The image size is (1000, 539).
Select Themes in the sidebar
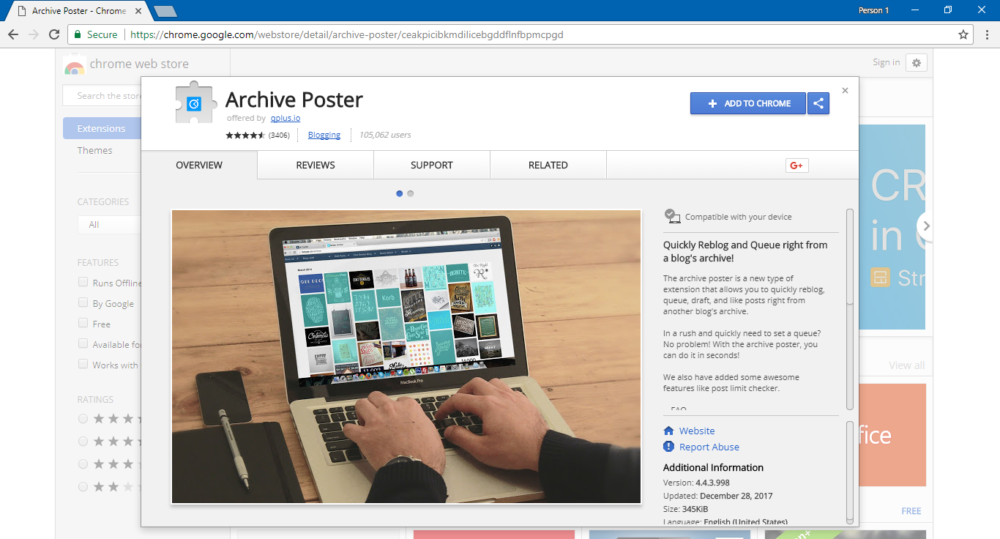(94, 151)
